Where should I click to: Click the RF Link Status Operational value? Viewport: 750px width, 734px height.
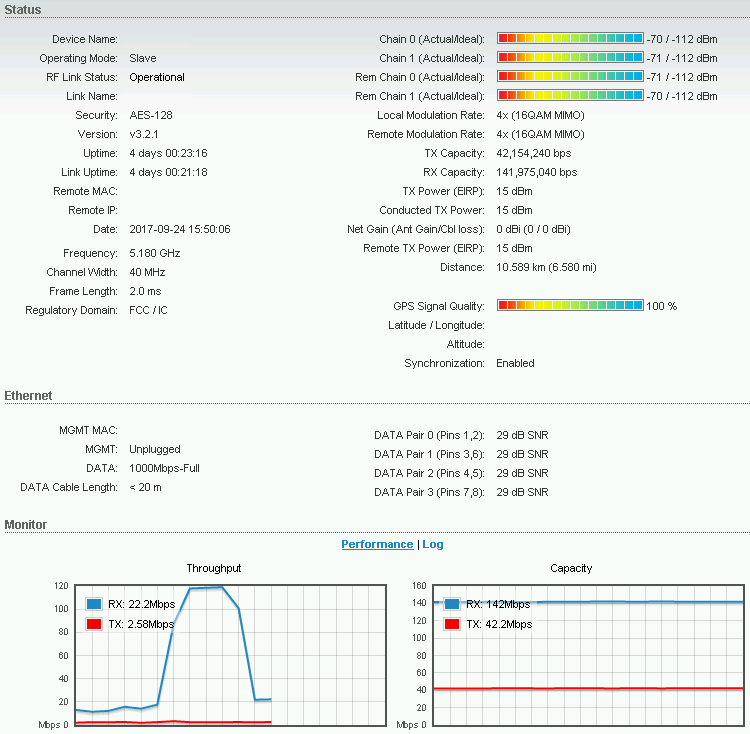157,77
